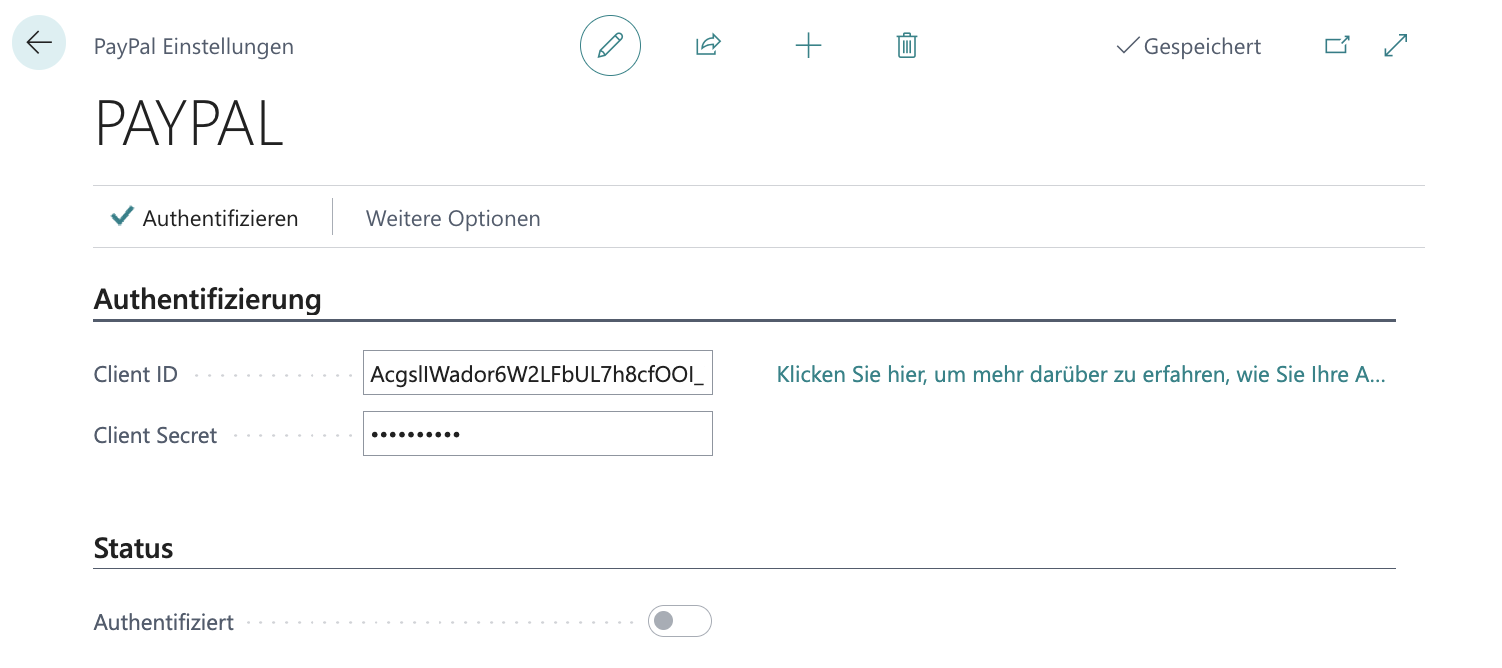Image resolution: width=1502 pixels, height=668 pixels.
Task: Click the PayPal Einstellungen page caption
Action: coord(193,46)
